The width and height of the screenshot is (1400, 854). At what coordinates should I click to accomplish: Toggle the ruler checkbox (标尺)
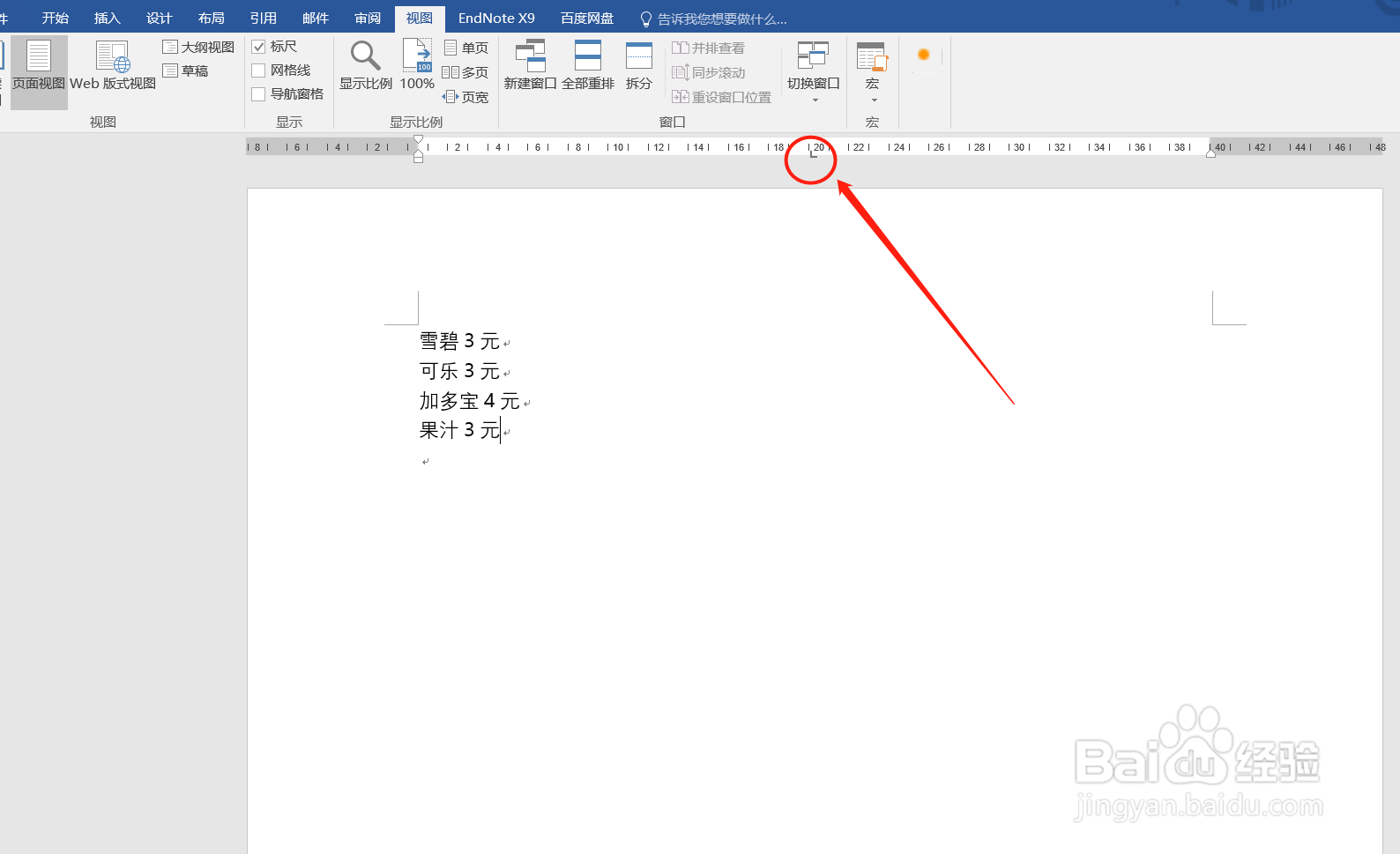[x=258, y=47]
